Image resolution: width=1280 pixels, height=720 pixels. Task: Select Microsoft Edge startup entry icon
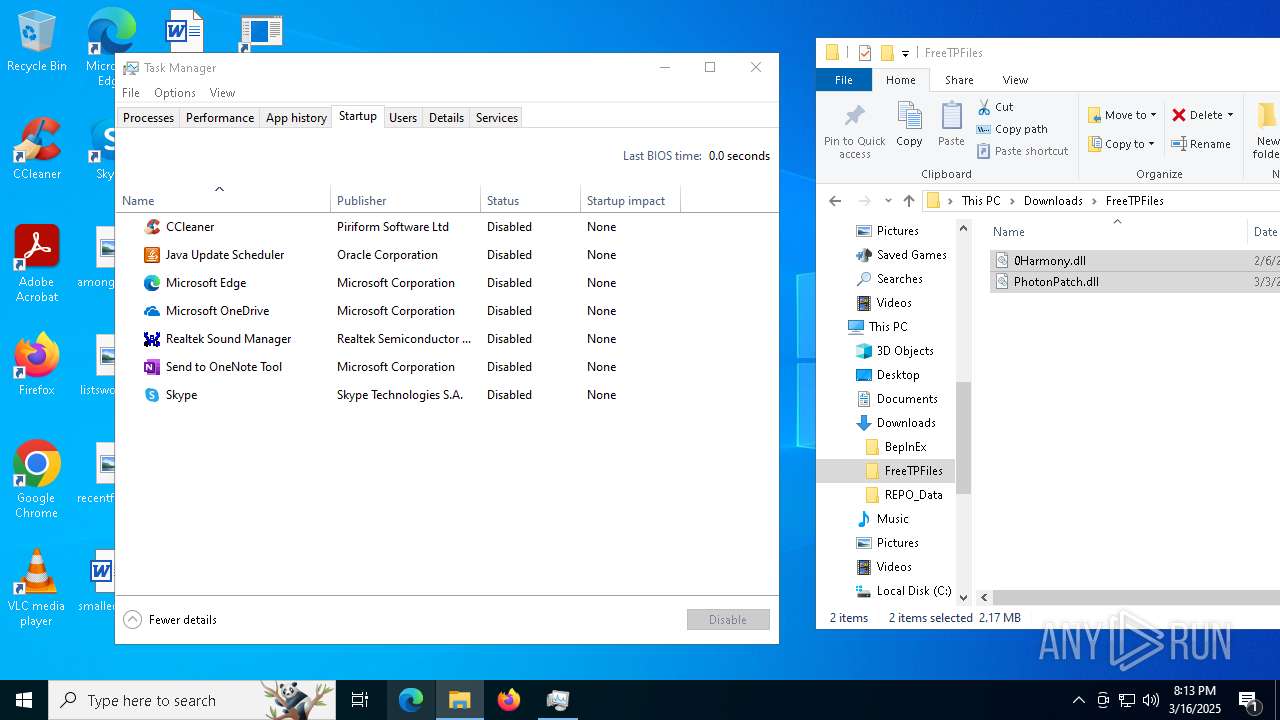coord(152,283)
